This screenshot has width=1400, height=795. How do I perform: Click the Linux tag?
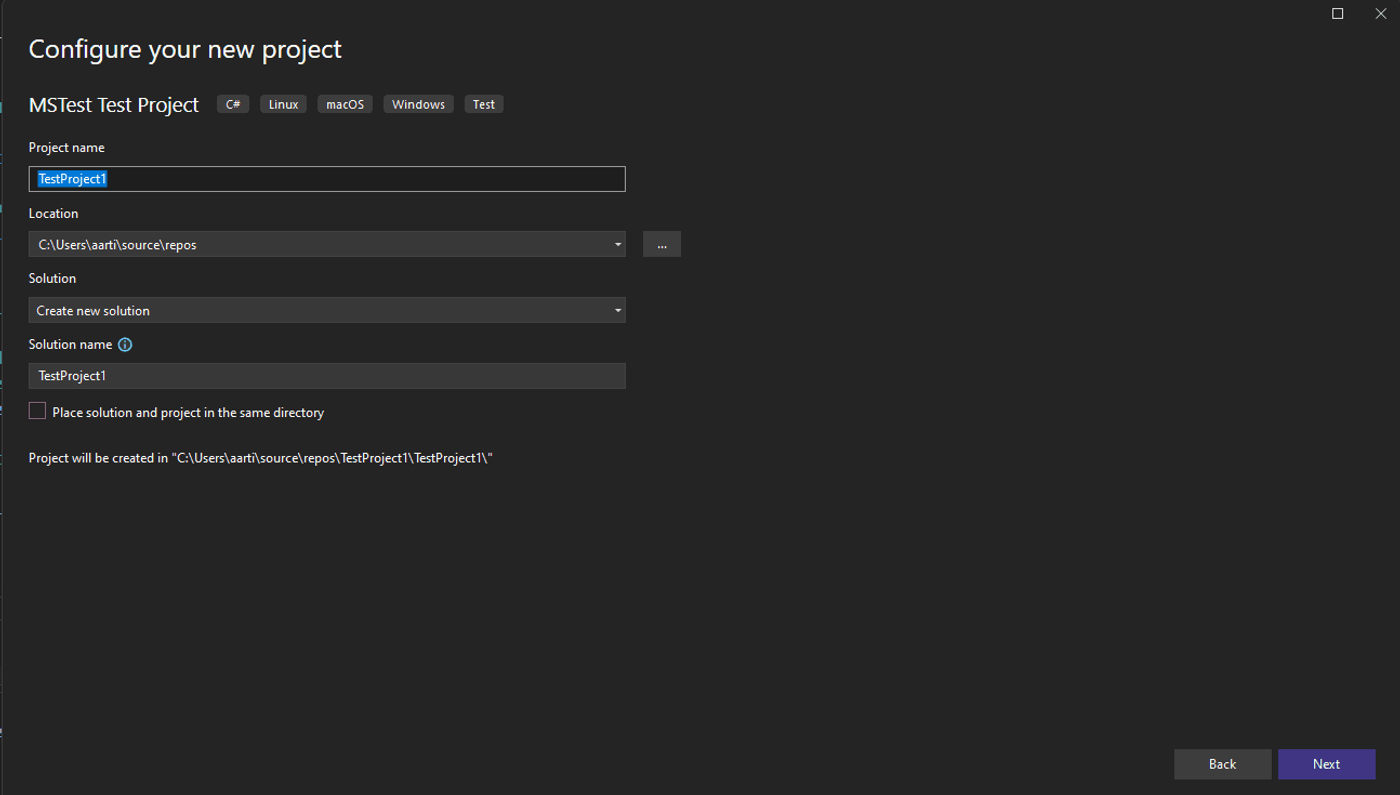[x=283, y=104]
